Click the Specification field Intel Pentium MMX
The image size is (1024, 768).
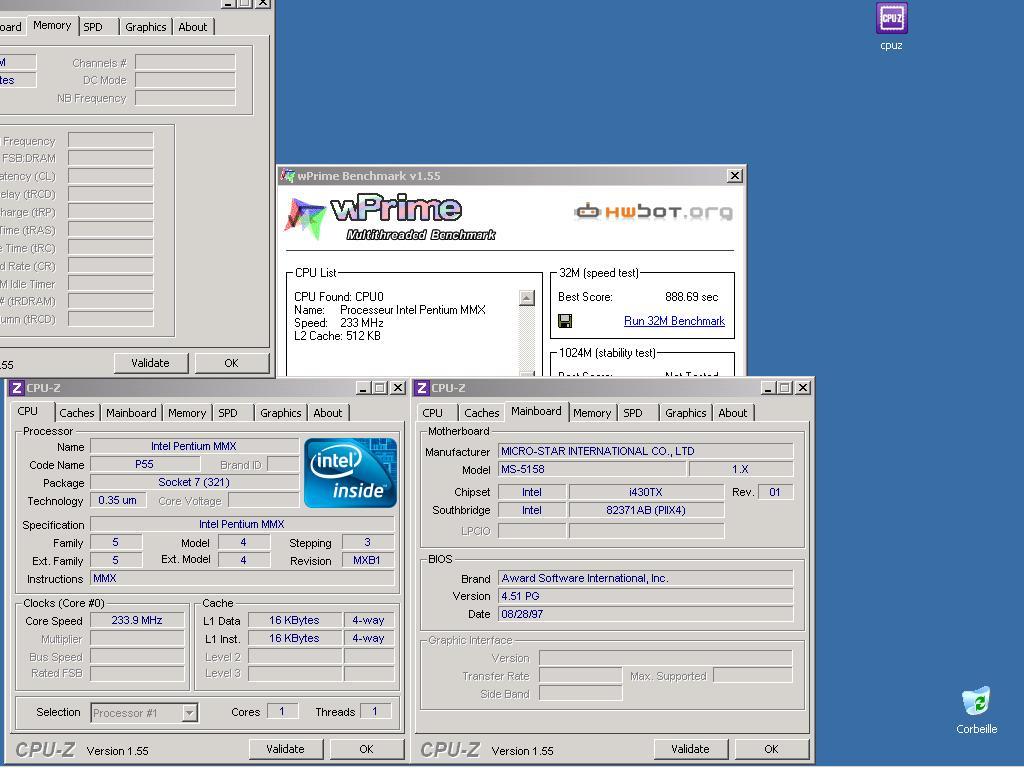click(x=242, y=524)
